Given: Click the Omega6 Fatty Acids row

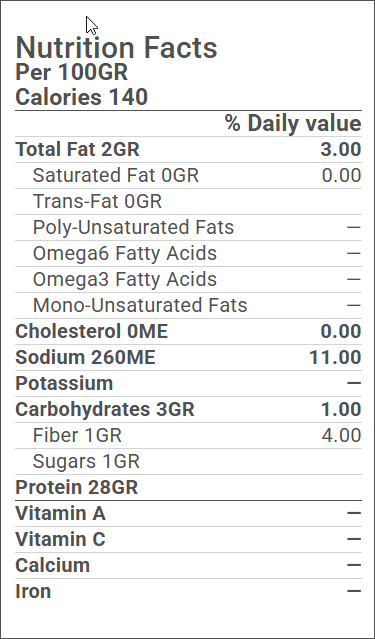Looking at the screenshot, I should 188,253.
